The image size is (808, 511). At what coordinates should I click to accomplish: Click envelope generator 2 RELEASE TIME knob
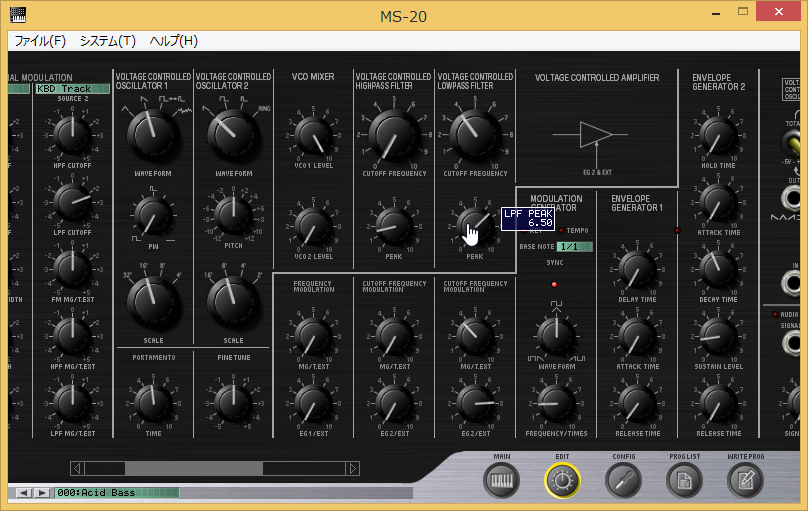point(718,403)
